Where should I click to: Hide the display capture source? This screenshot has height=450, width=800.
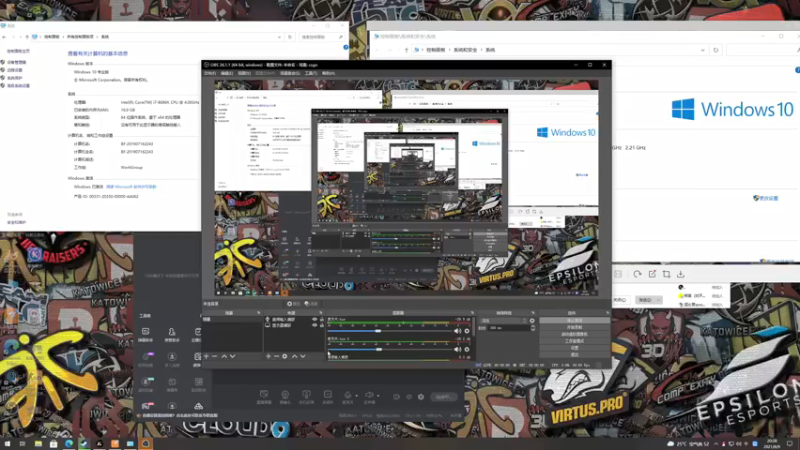click(x=314, y=325)
